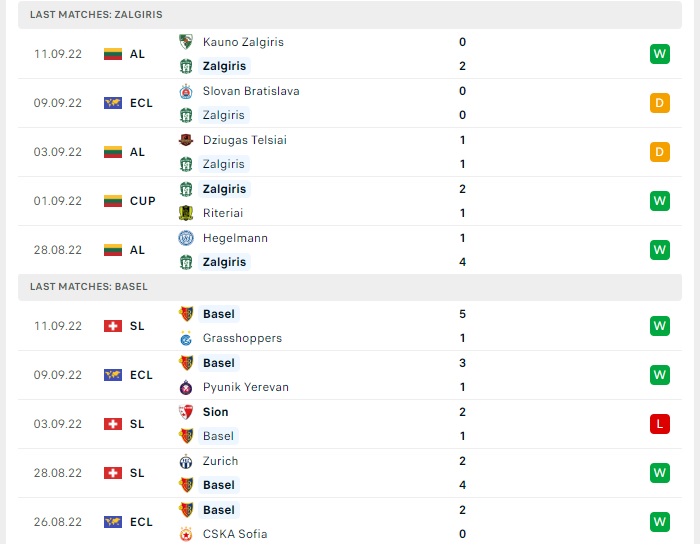Click the Slovan Bratislava club logo

186,91
